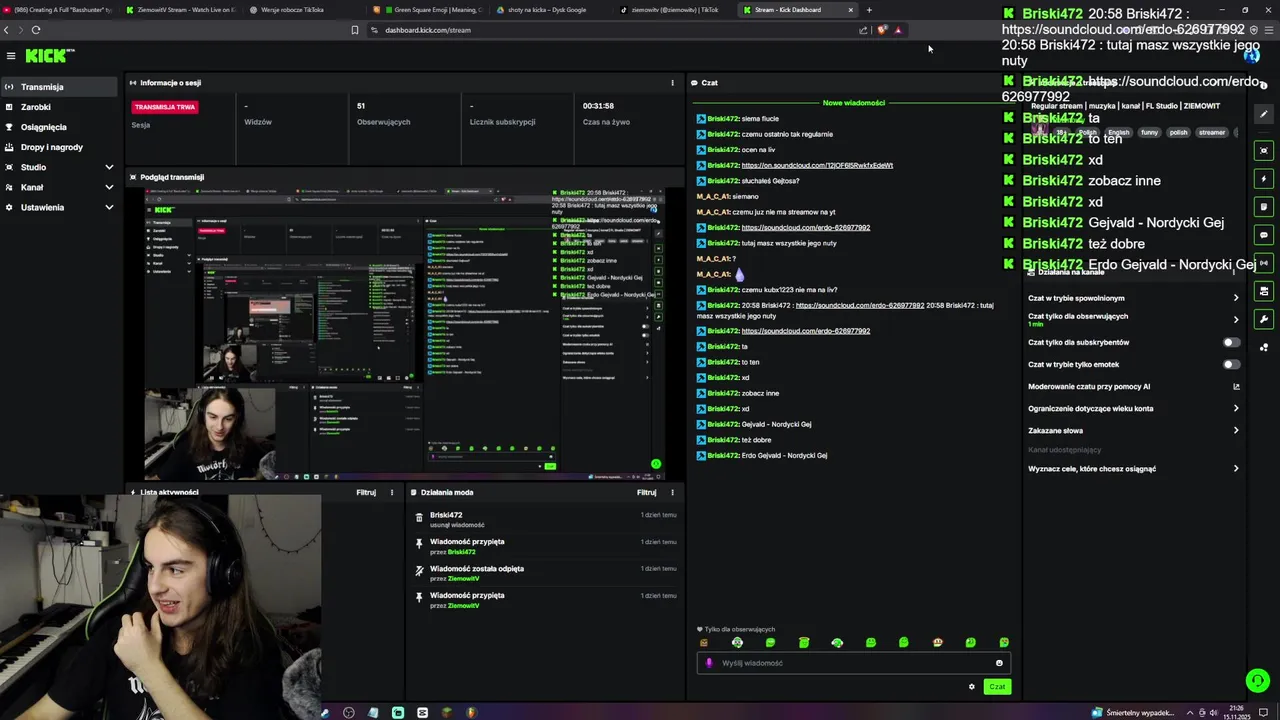The image size is (1280, 720).
Task: Click the purple microphone icon in chat input
Action: pyautogui.click(x=709, y=663)
